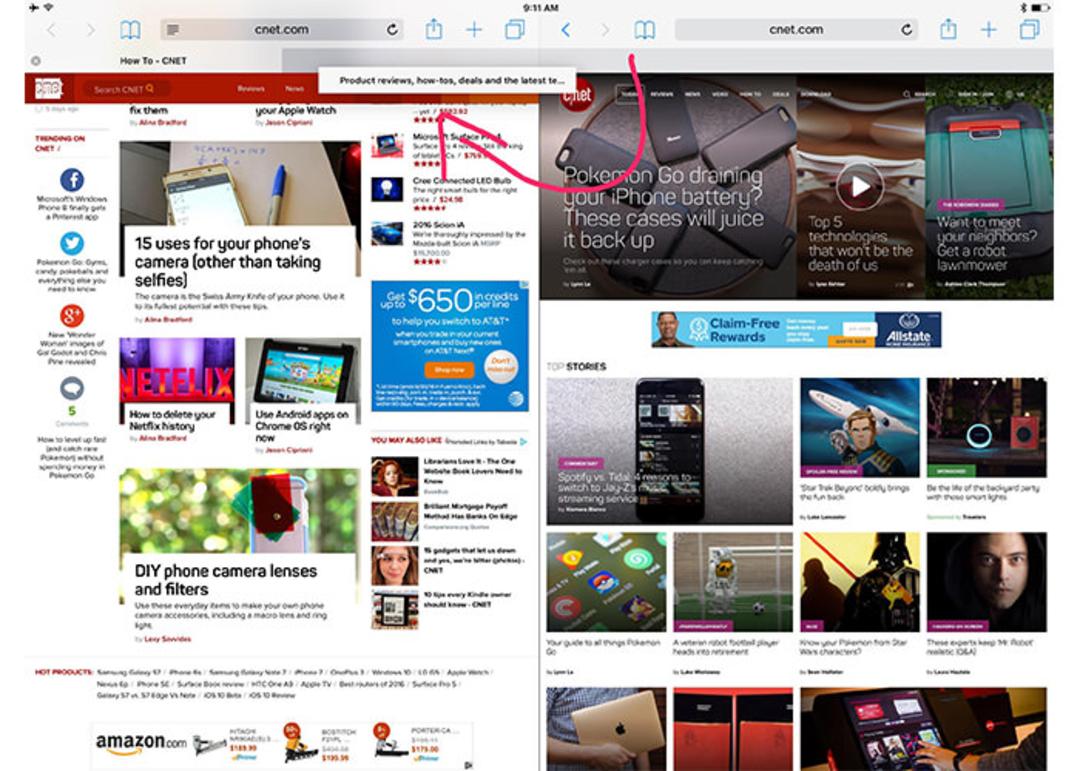Open robot lawnmower story
The height and width of the screenshot is (771, 1080).
coord(986,243)
